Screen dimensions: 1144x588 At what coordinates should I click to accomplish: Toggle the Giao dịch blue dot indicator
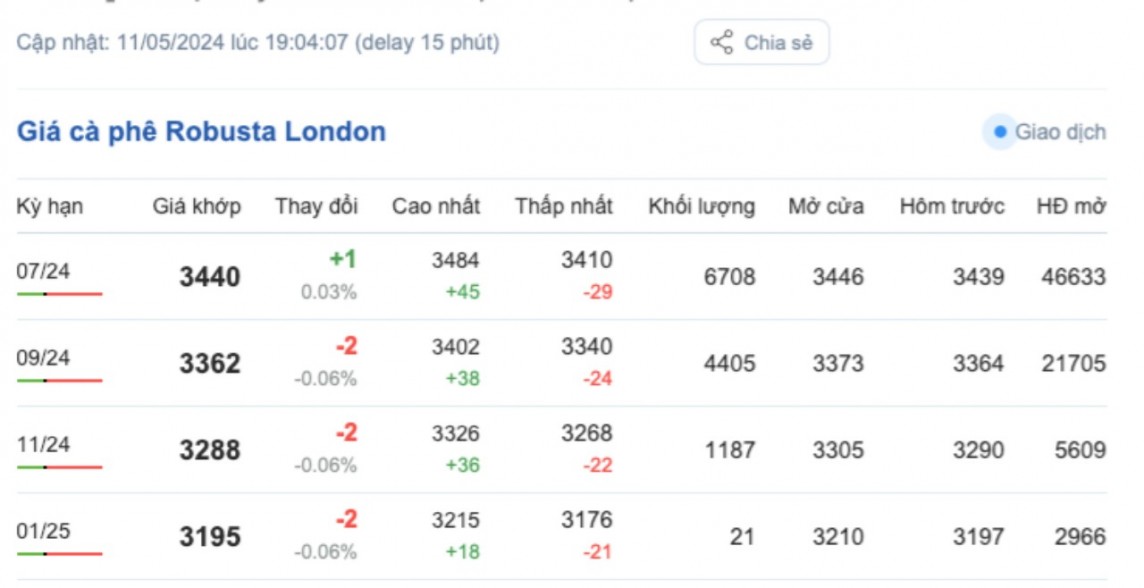[x=999, y=132]
